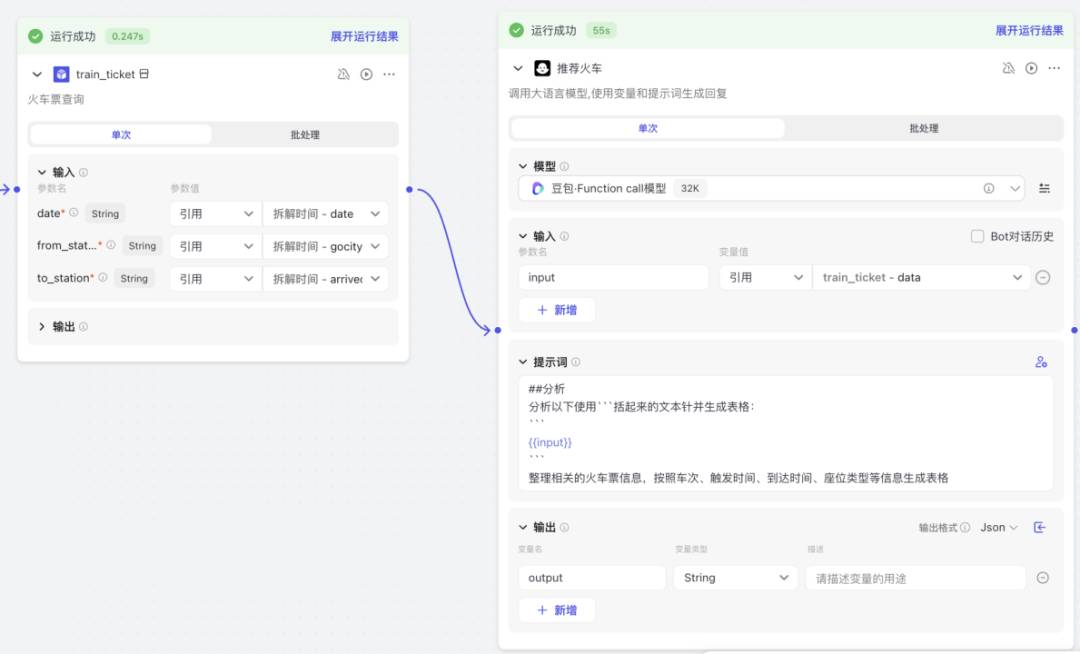Click the alert-off icon on the 推荐火车 node
The image size is (1080, 654).
(1008, 68)
